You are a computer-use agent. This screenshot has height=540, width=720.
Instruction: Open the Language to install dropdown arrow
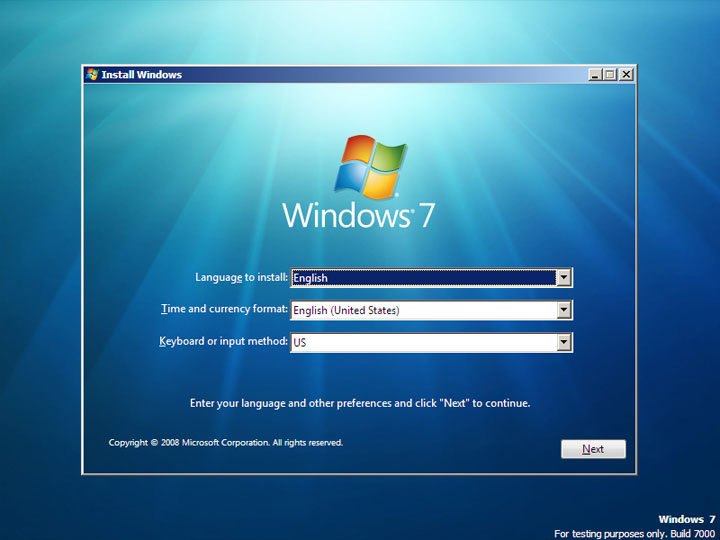(563, 278)
